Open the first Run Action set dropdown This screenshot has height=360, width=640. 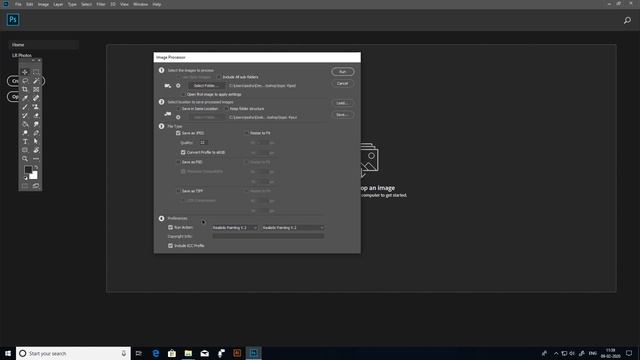(x=235, y=228)
